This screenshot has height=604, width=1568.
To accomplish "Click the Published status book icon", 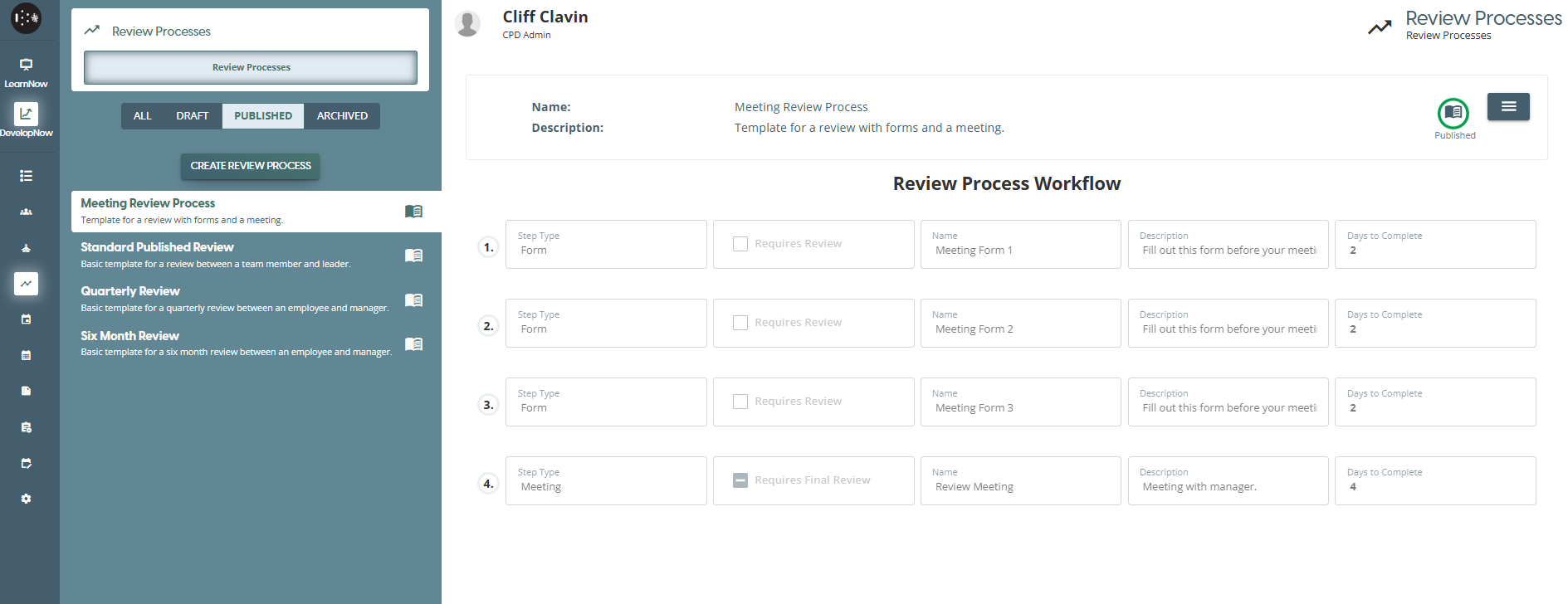I will (x=1453, y=113).
